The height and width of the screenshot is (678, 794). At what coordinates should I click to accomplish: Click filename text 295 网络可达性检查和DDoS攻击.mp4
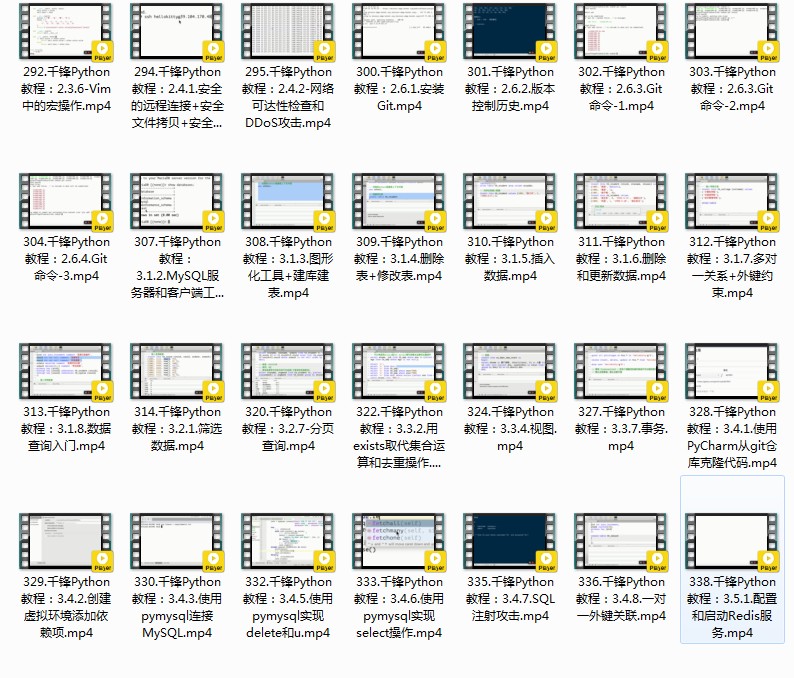pos(288,97)
